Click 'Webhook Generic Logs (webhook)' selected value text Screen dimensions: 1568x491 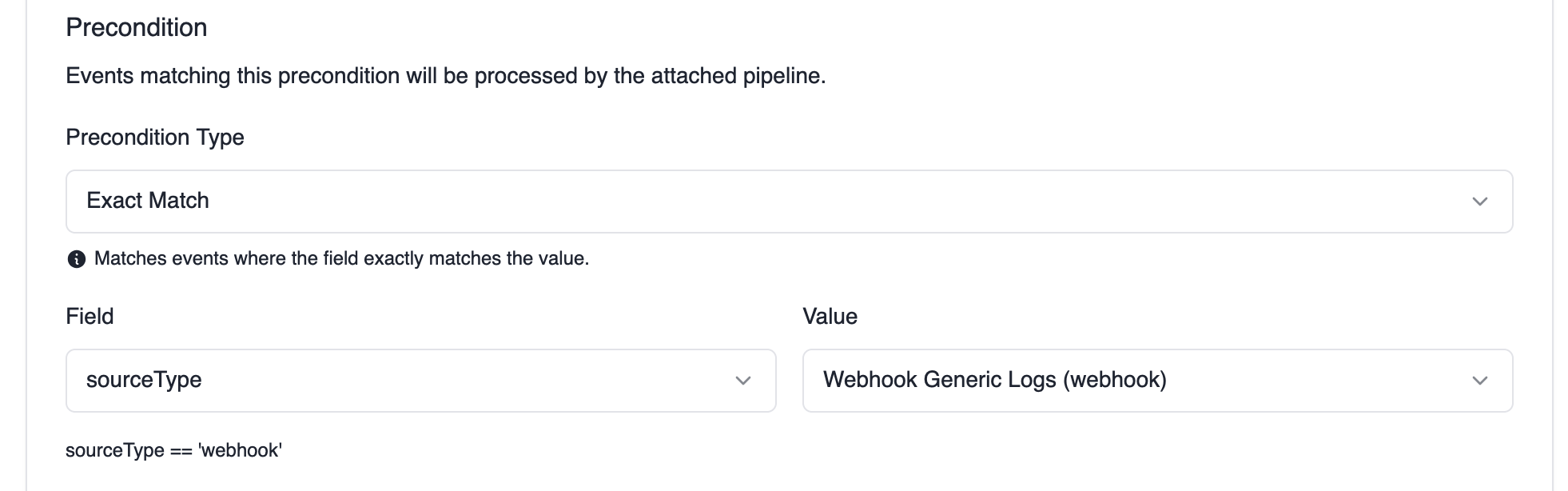(994, 380)
